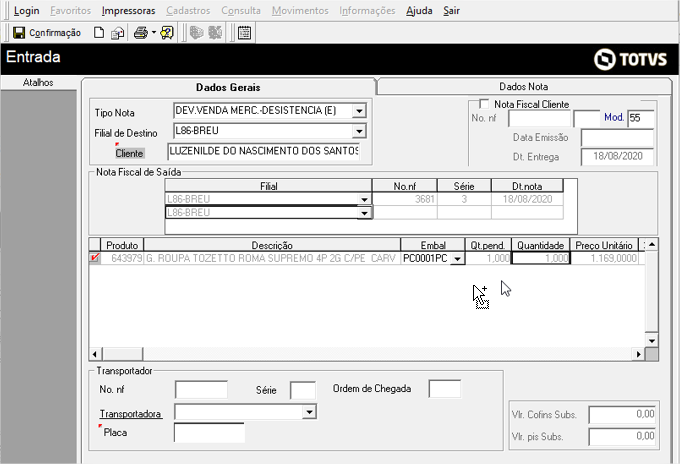Click the Transportadora underlined label link

[x=131, y=414]
